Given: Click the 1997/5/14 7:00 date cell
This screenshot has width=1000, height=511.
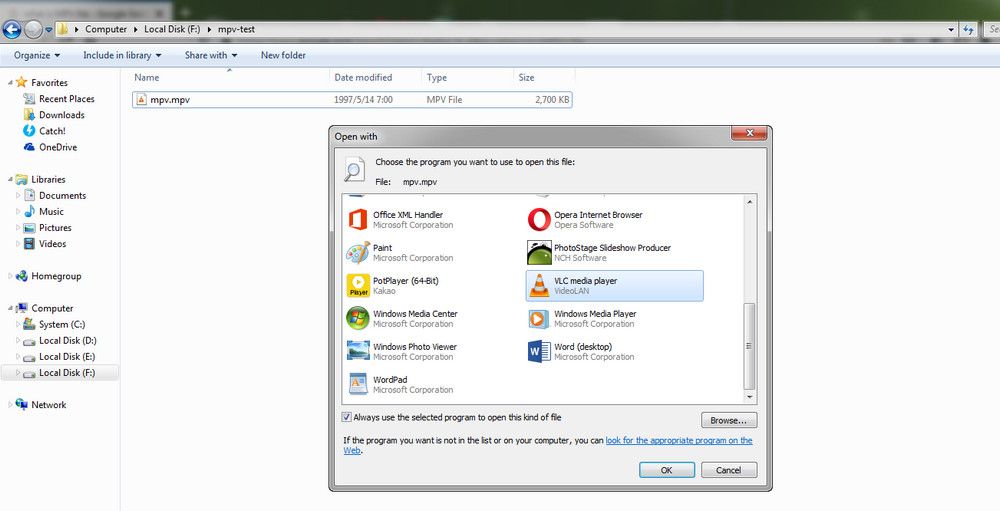Looking at the screenshot, I should (364, 100).
